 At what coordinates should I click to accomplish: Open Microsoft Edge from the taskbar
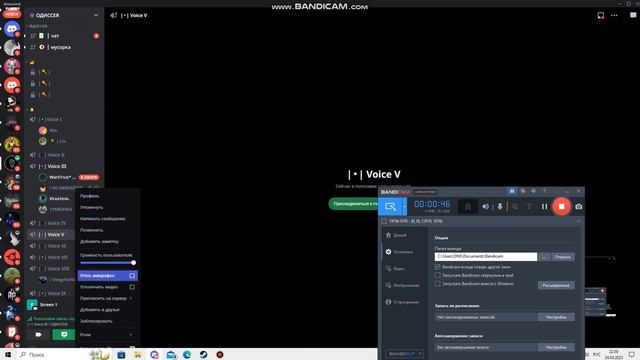click(187, 355)
